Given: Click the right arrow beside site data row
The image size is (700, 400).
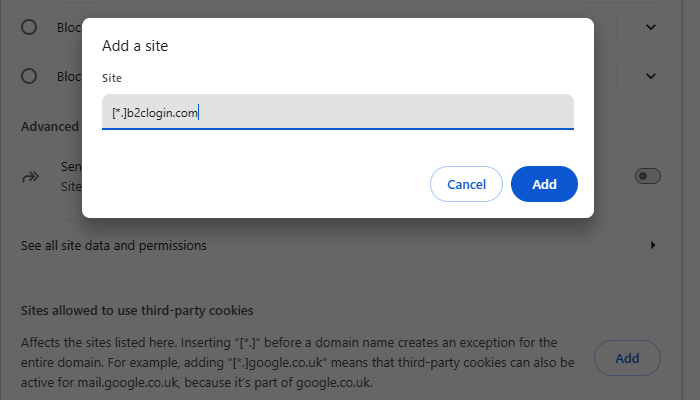Looking at the screenshot, I should [x=653, y=245].
